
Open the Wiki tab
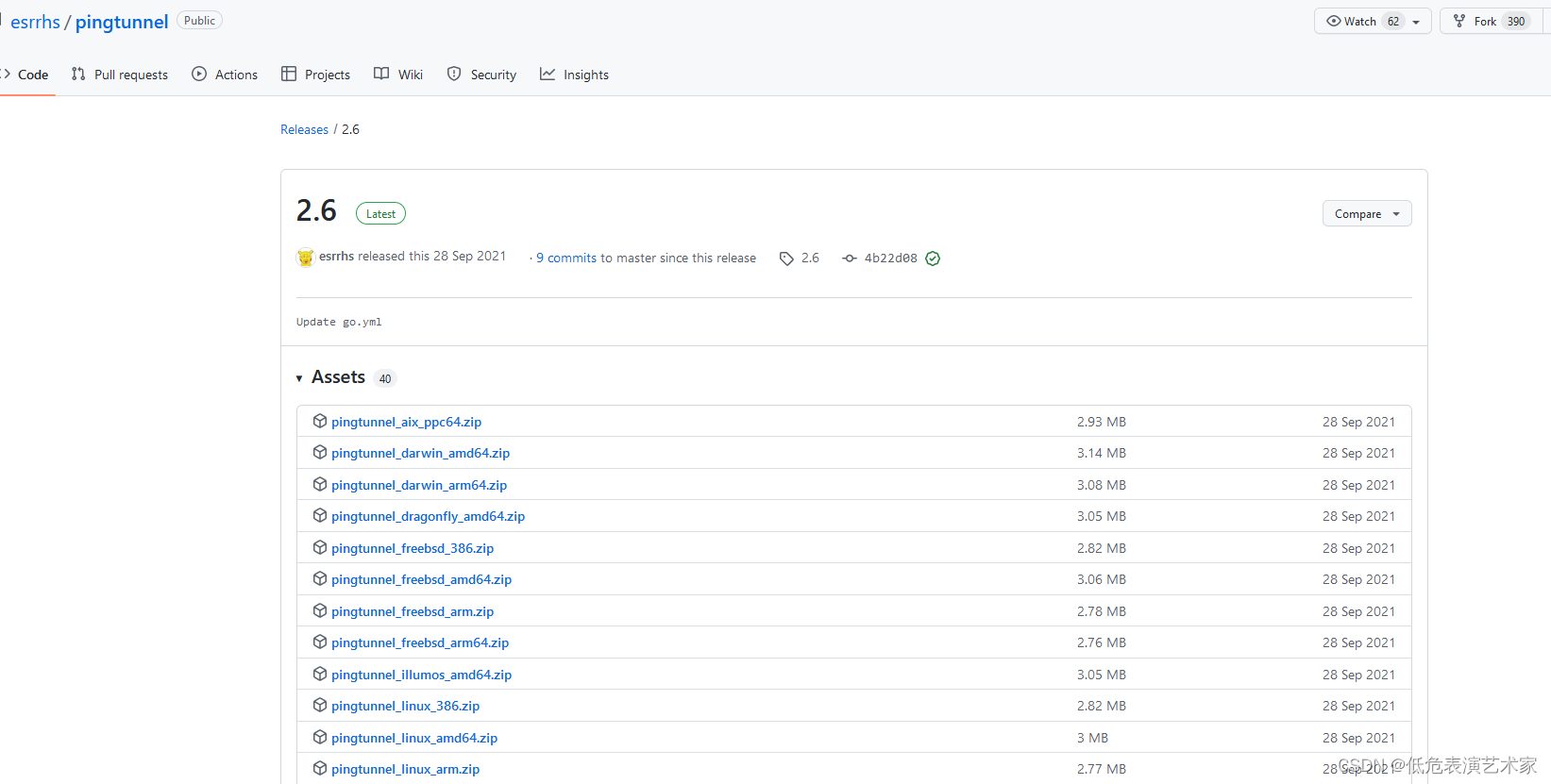point(398,75)
